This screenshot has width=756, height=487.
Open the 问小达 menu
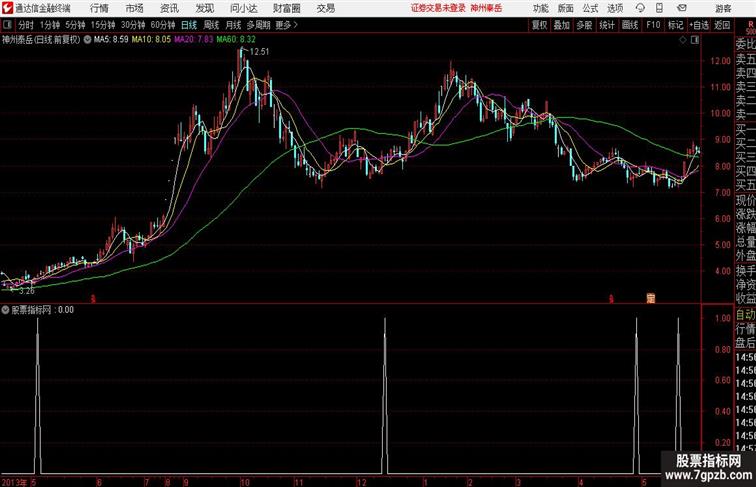(243, 8)
